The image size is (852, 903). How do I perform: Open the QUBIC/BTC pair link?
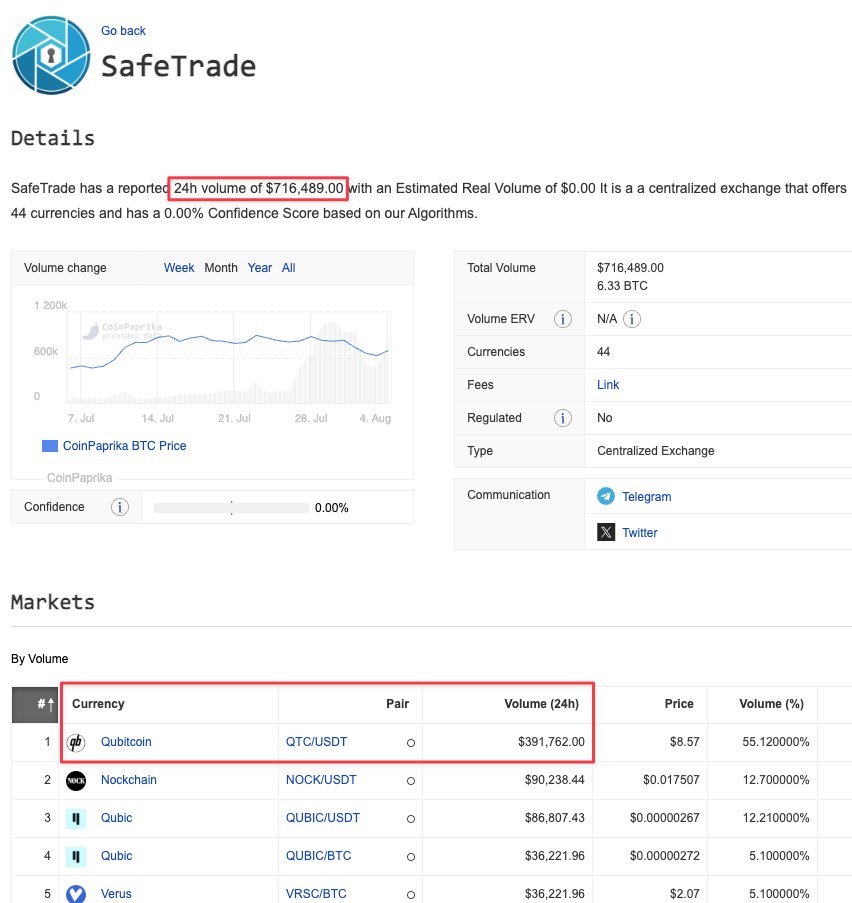click(x=319, y=856)
